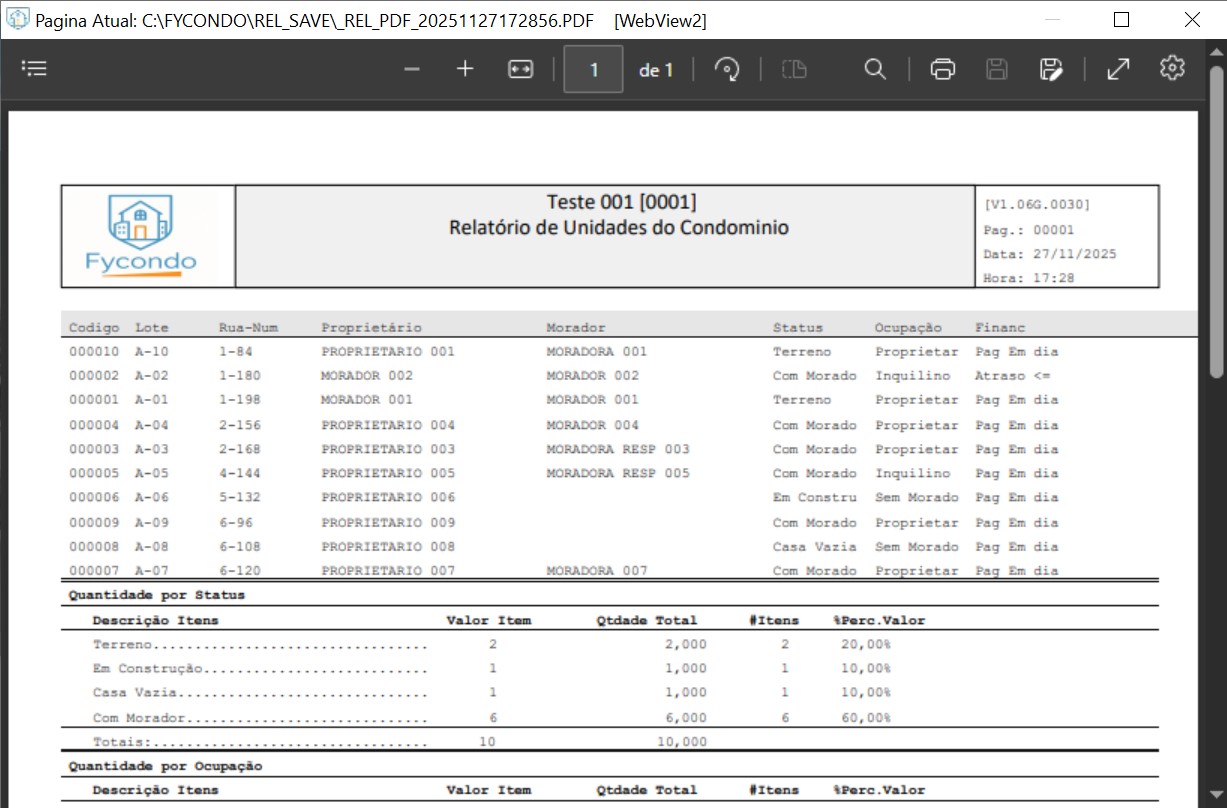The height and width of the screenshot is (808, 1227).
Task: Rotate the PDF page clockwise
Action: pyautogui.click(x=727, y=69)
